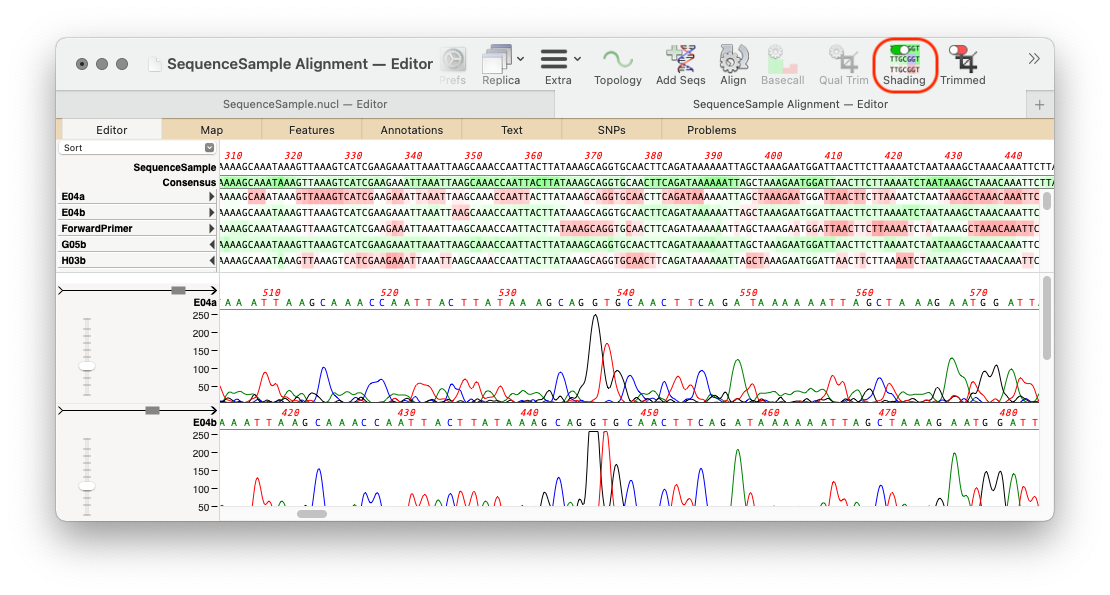
Task: Switch to the Problems tab
Action: [x=711, y=130]
